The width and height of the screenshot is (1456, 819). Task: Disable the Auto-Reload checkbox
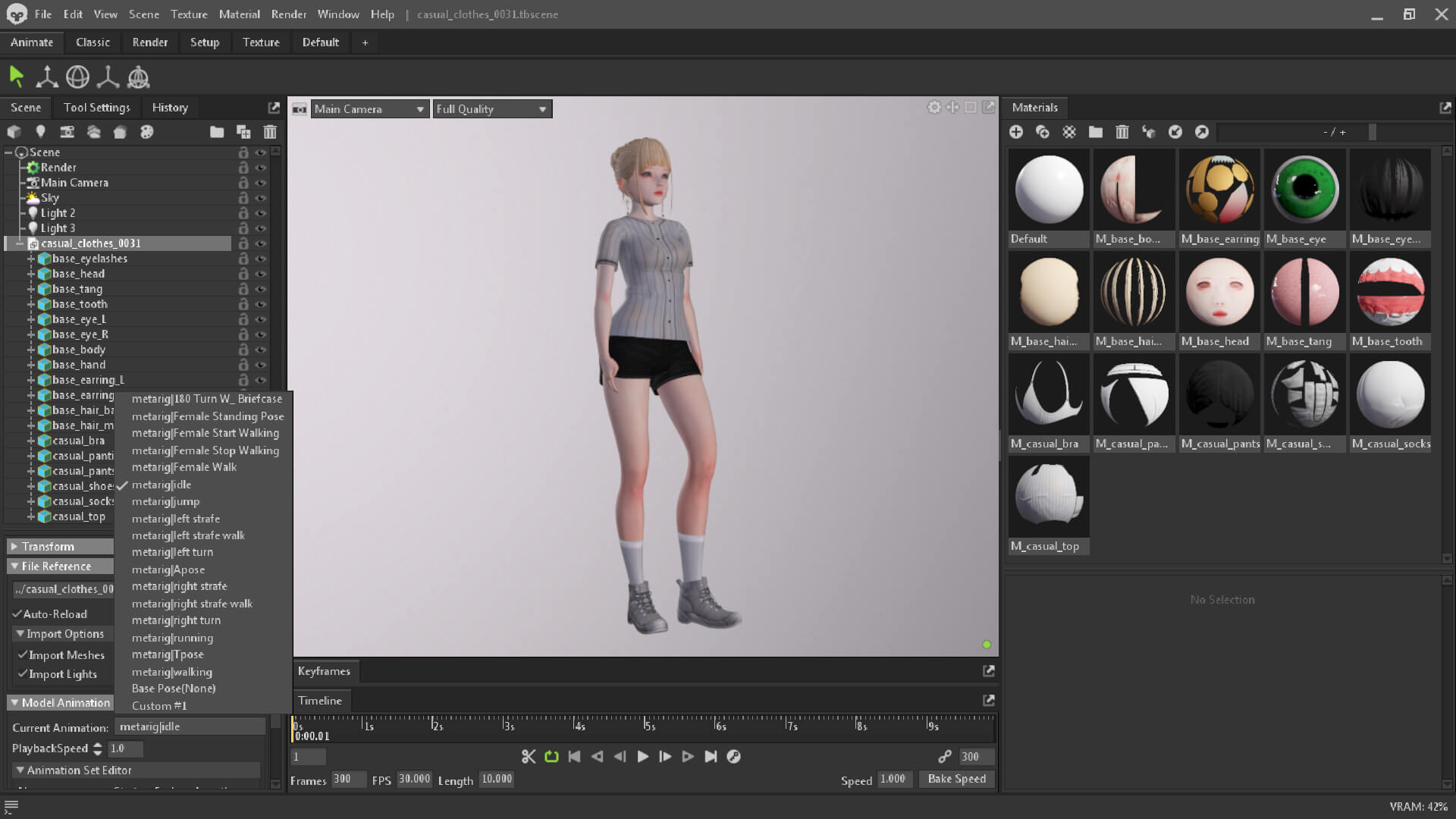[17, 614]
